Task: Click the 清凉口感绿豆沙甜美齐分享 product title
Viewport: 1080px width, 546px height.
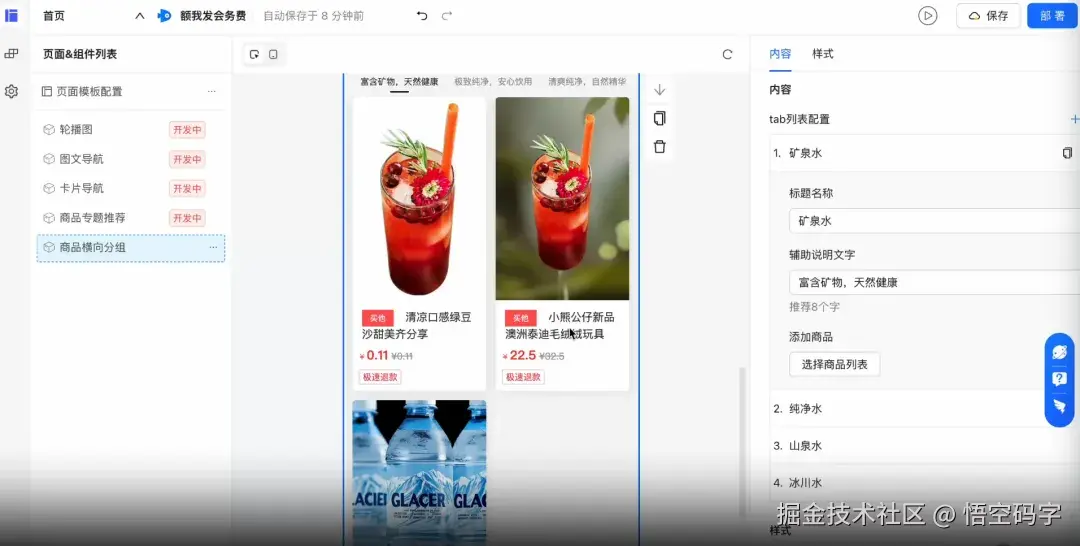Action: (x=417, y=326)
